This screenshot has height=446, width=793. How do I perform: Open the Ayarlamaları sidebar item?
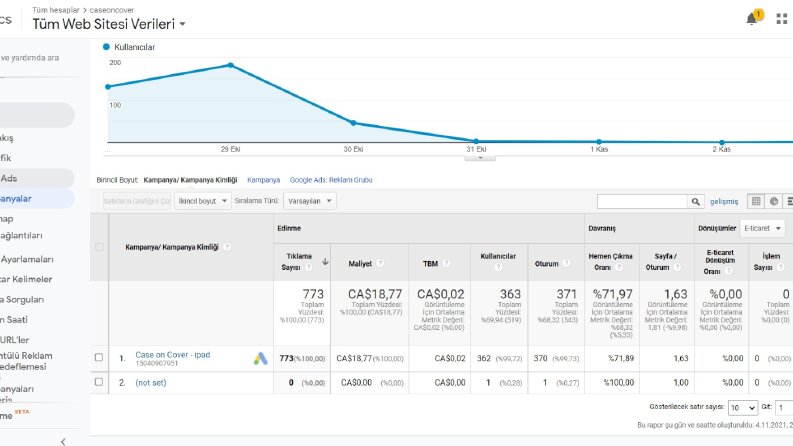(27, 259)
